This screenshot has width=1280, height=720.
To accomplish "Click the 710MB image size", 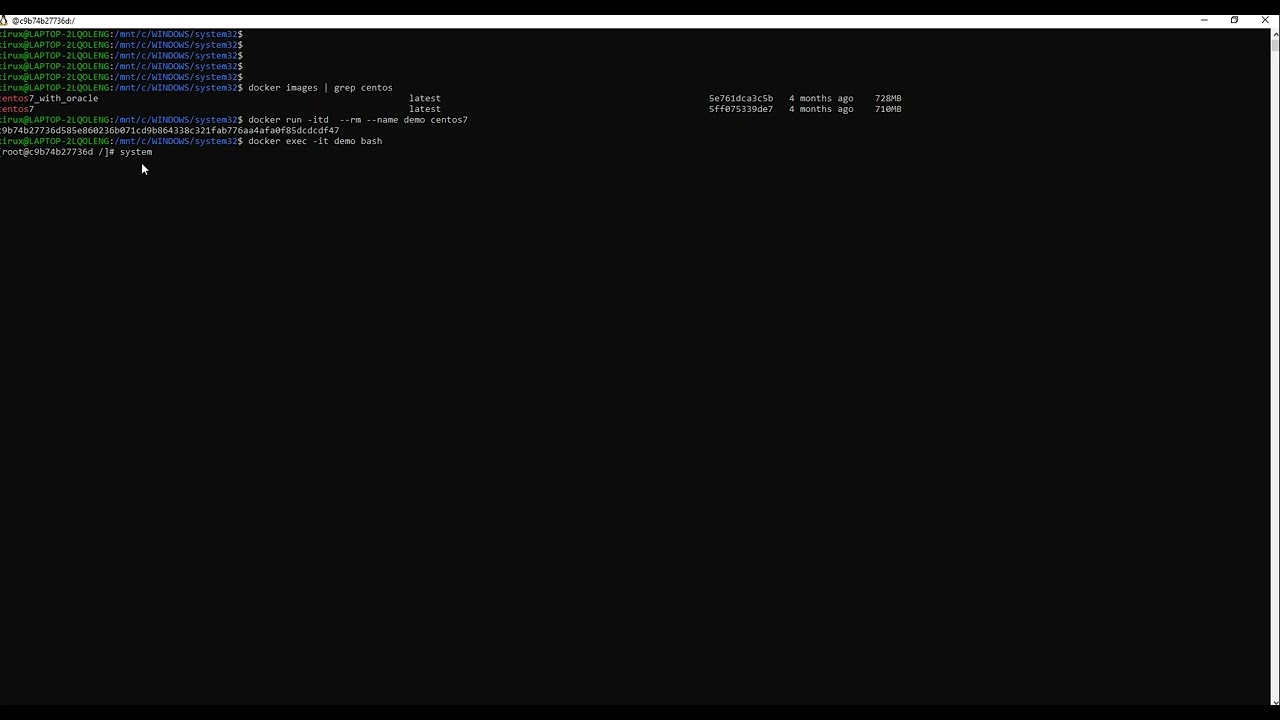I will (888, 109).
